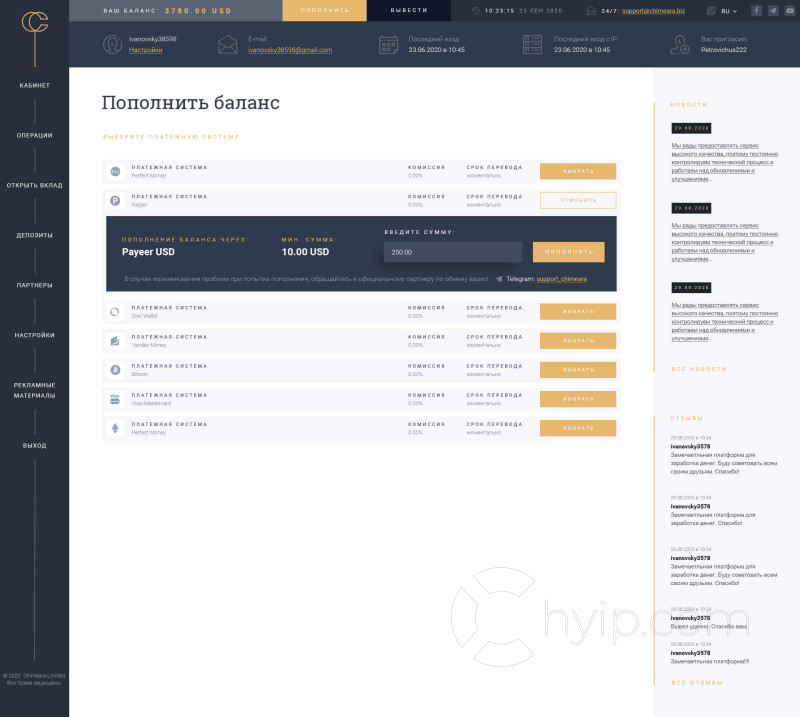Viewport: 800px width, 717px height.
Task: Click the Пополнить tab in the top bar
Action: pos(324,10)
